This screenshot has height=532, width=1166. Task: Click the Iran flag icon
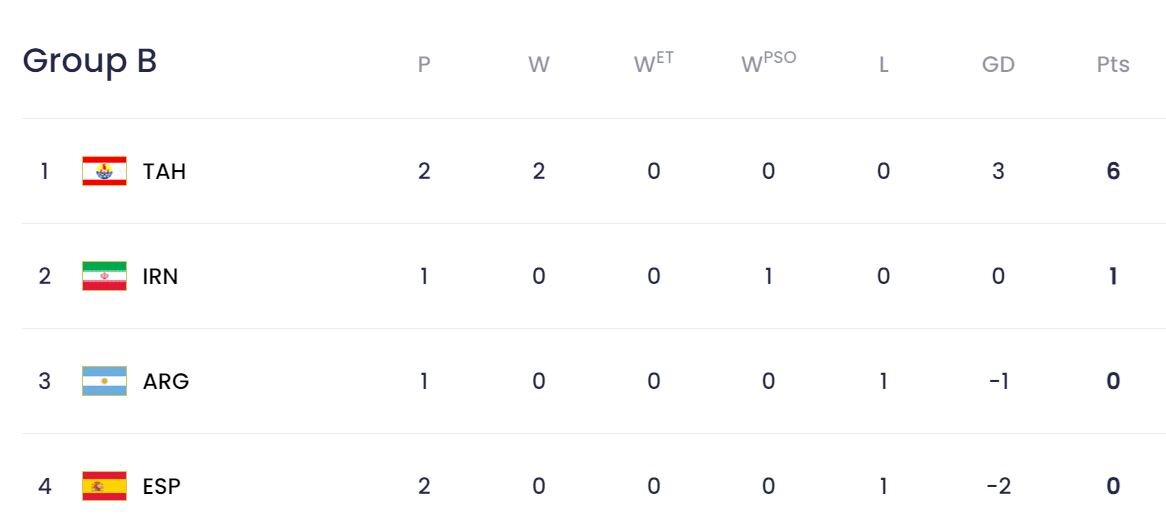pyautogui.click(x=104, y=276)
